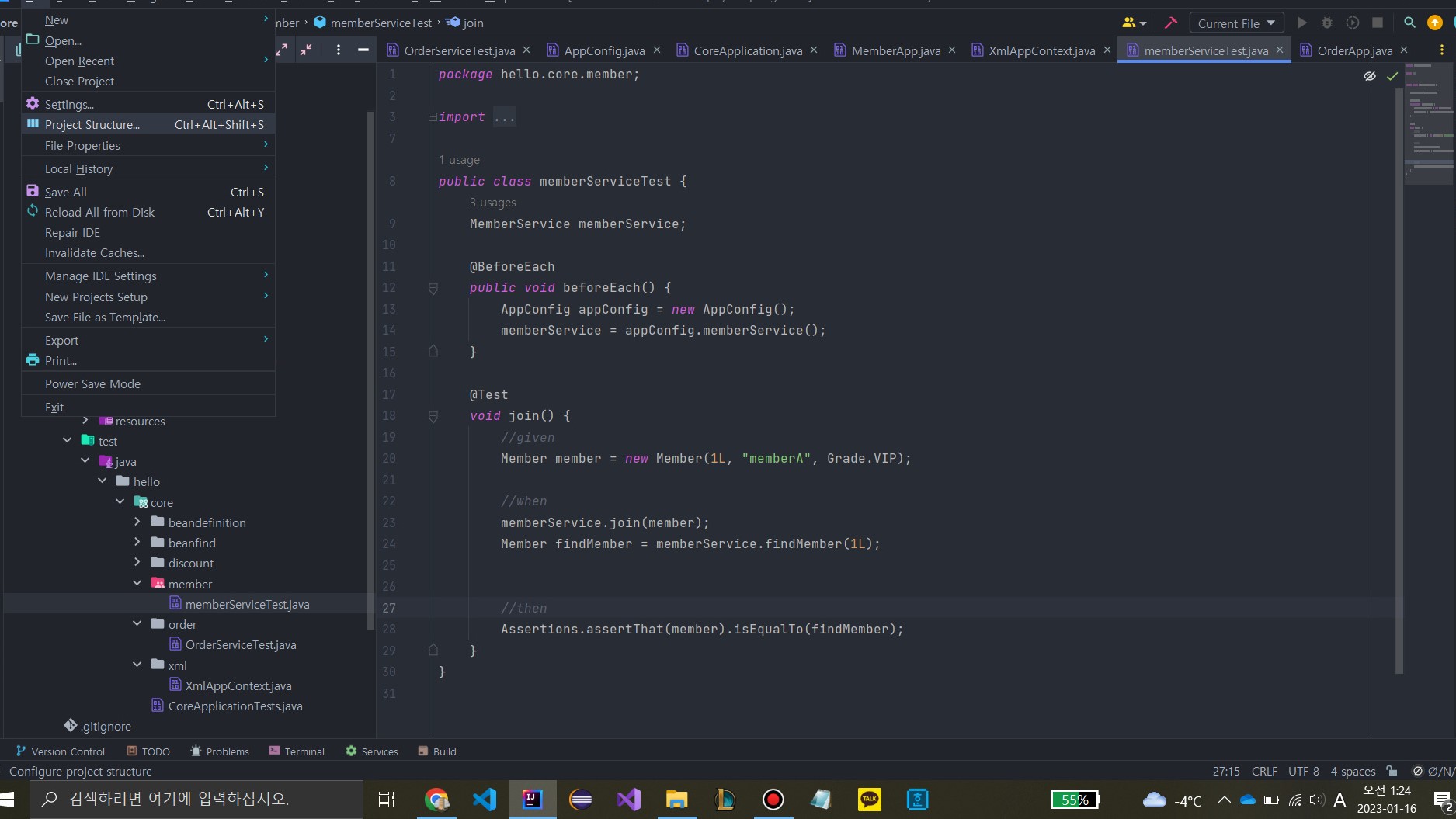Screen dimensions: 1456x819
Task: Click the 3 usages hint link
Action: [x=492, y=203]
